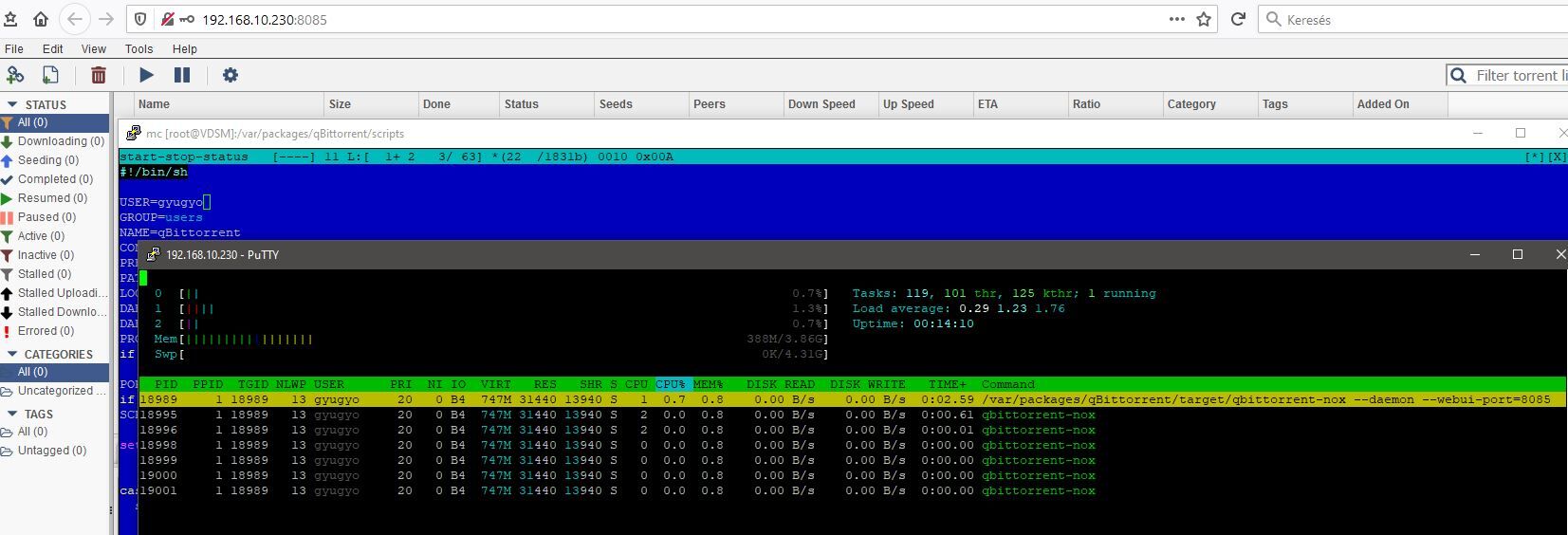Open the Edit menu

[53, 48]
